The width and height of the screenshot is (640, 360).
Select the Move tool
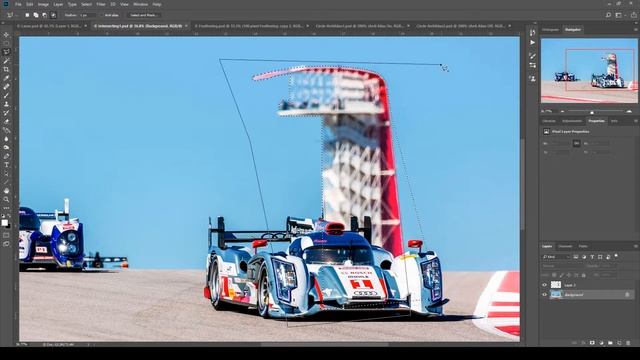[x=6, y=35]
